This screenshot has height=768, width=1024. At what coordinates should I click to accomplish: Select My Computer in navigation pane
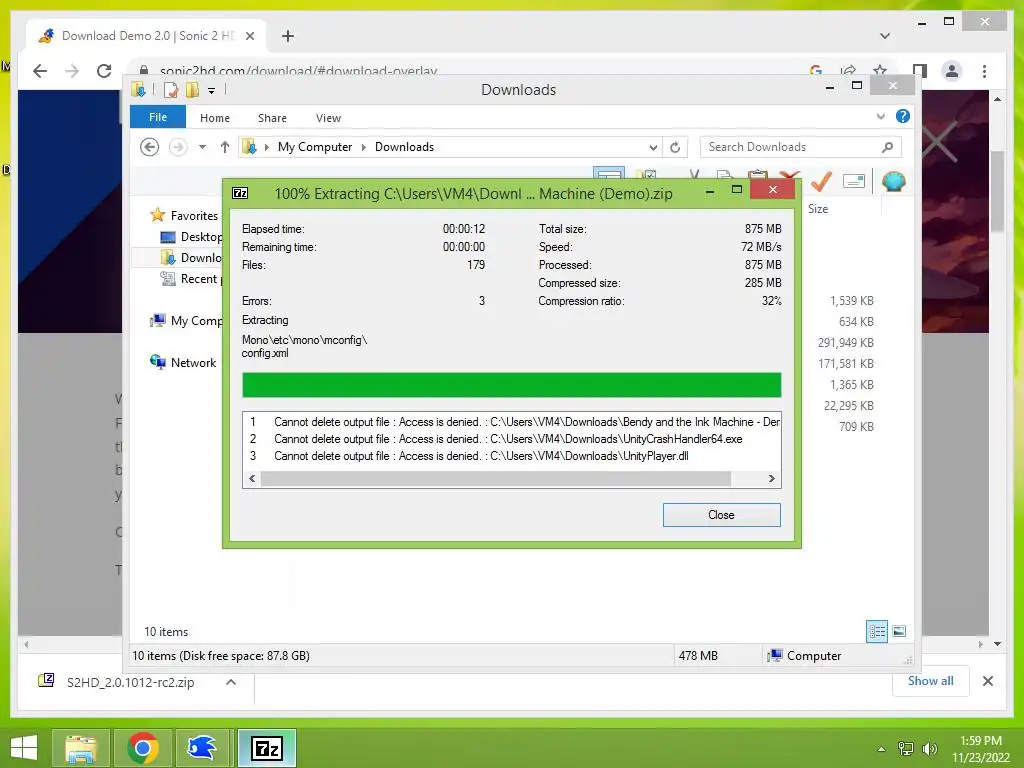pyautogui.click(x=186, y=321)
